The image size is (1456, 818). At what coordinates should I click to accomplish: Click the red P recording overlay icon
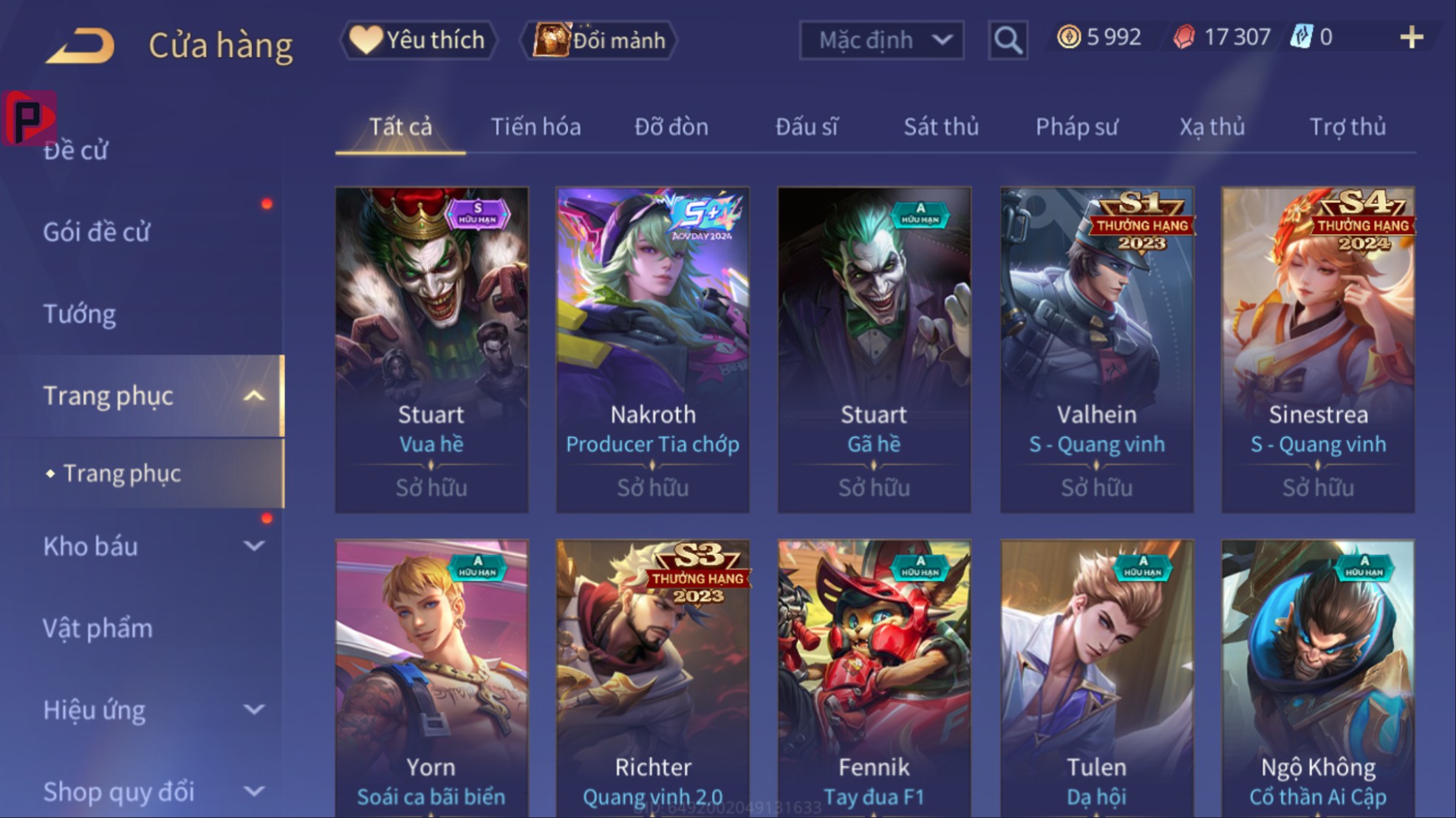pyautogui.click(x=28, y=118)
